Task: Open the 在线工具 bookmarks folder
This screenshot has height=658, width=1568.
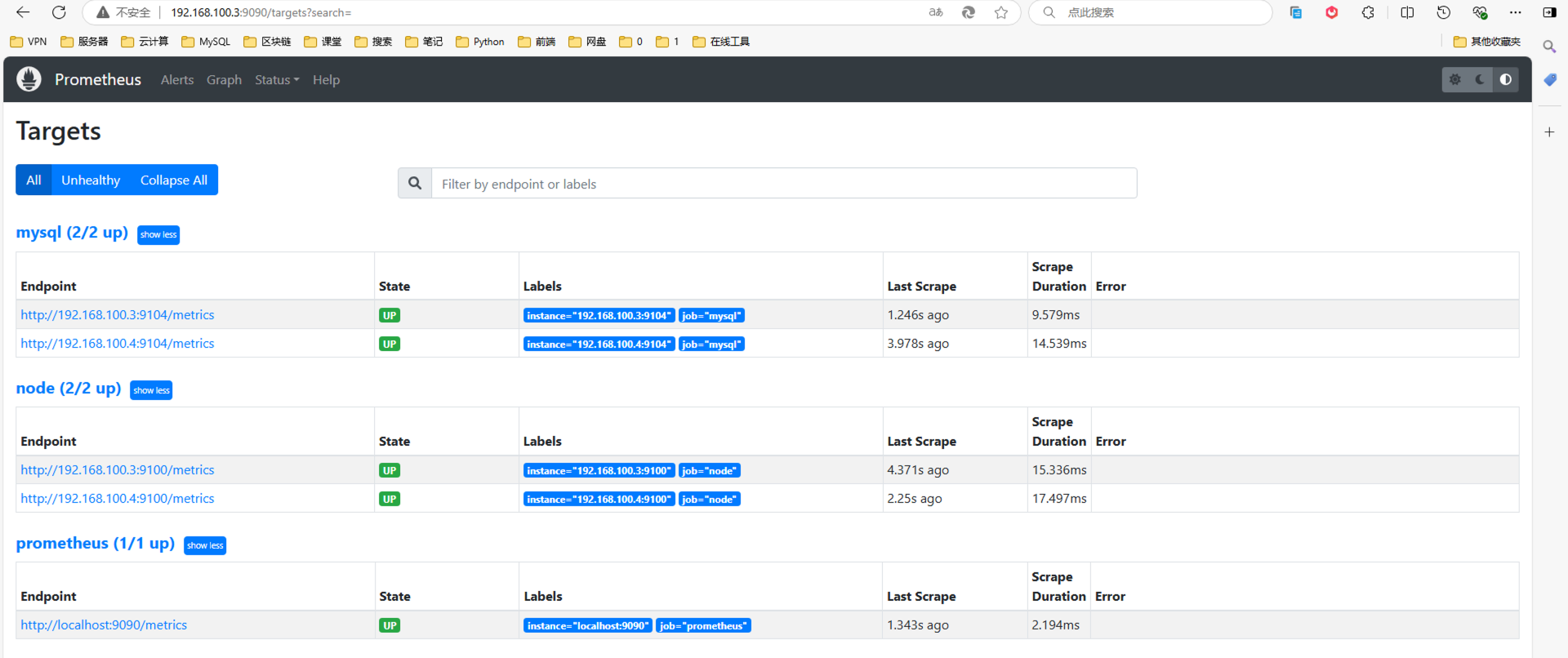Action: (x=721, y=42)
